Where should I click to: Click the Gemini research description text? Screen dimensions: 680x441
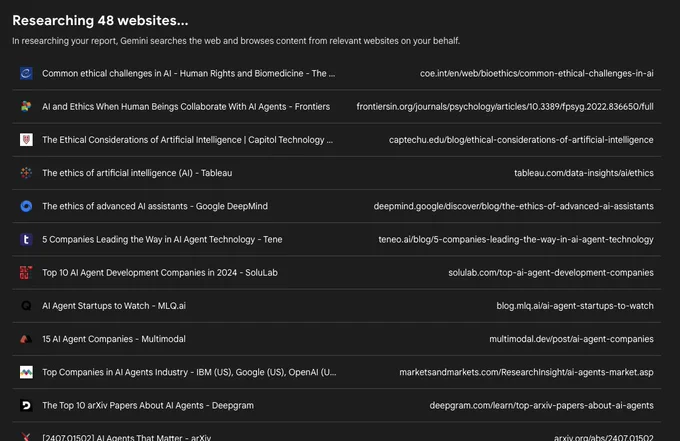click(236, 41)
